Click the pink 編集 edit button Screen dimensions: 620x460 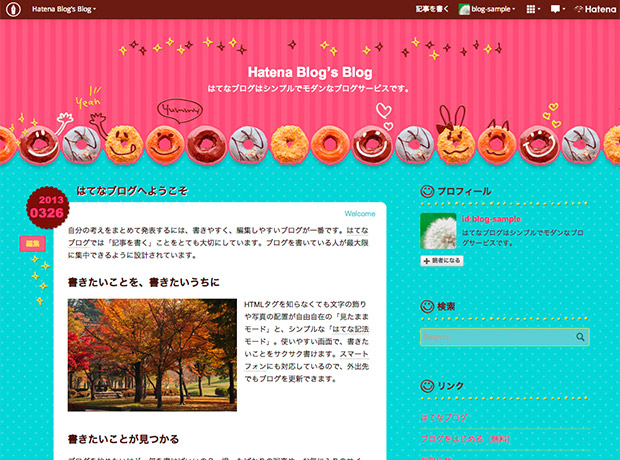[33, 244]
